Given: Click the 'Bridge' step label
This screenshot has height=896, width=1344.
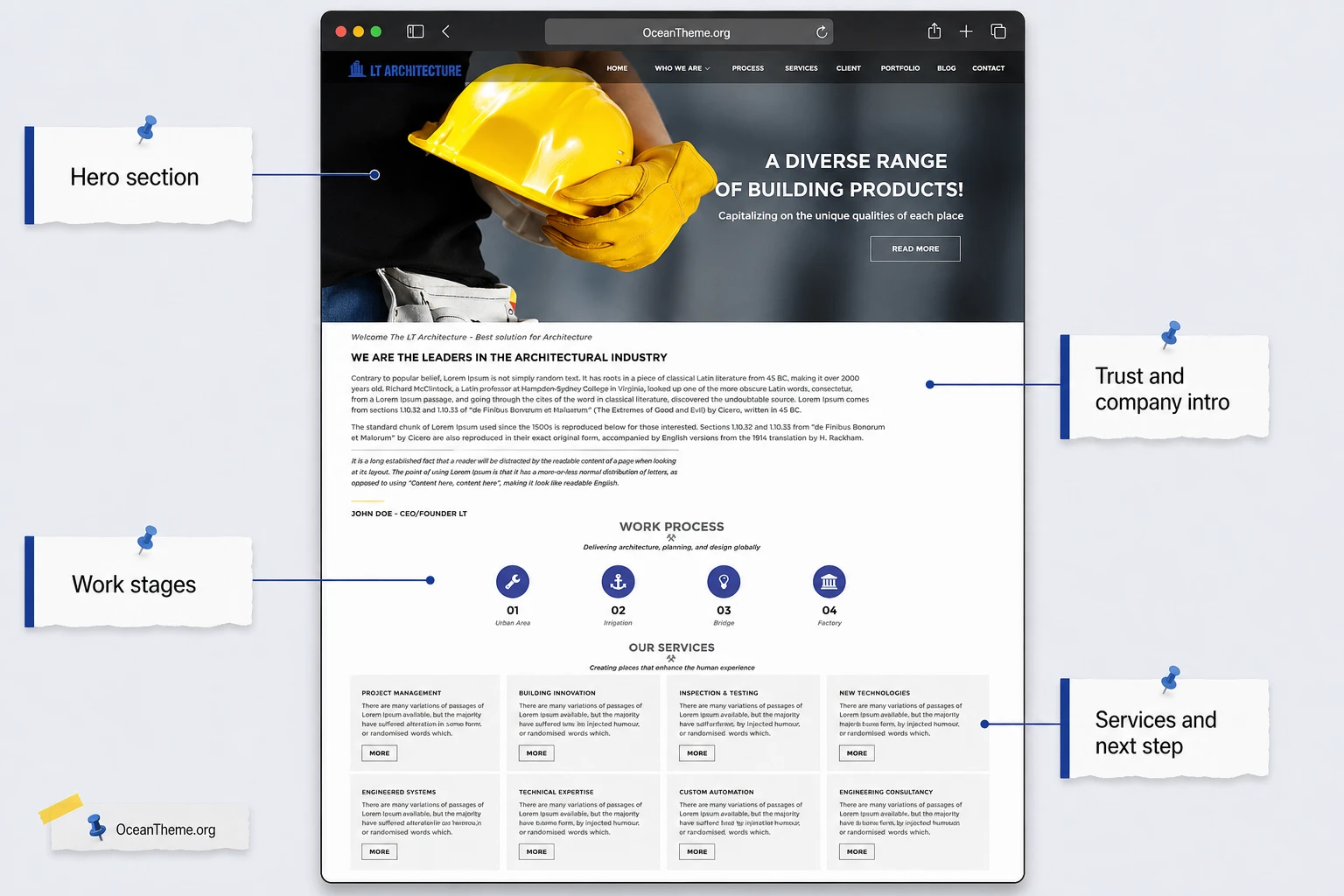Looking at the screenshot, I should [724, 623].
